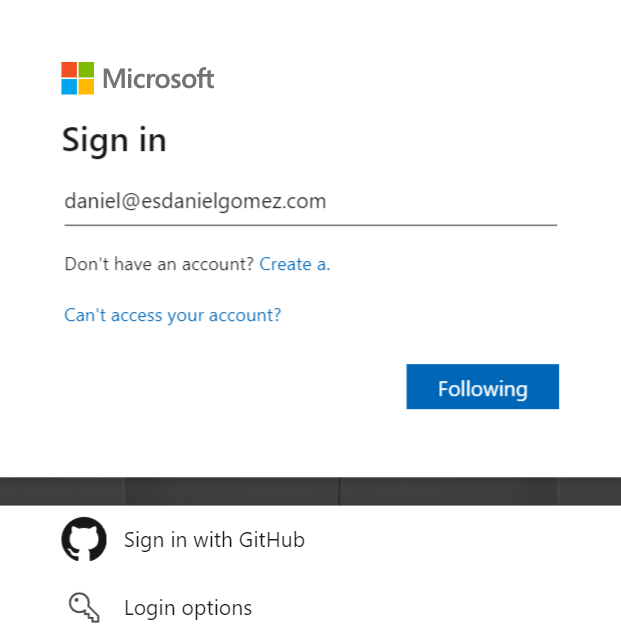
Task: Click the yellow square in Microsoft logo
Action: pos(86,87)
